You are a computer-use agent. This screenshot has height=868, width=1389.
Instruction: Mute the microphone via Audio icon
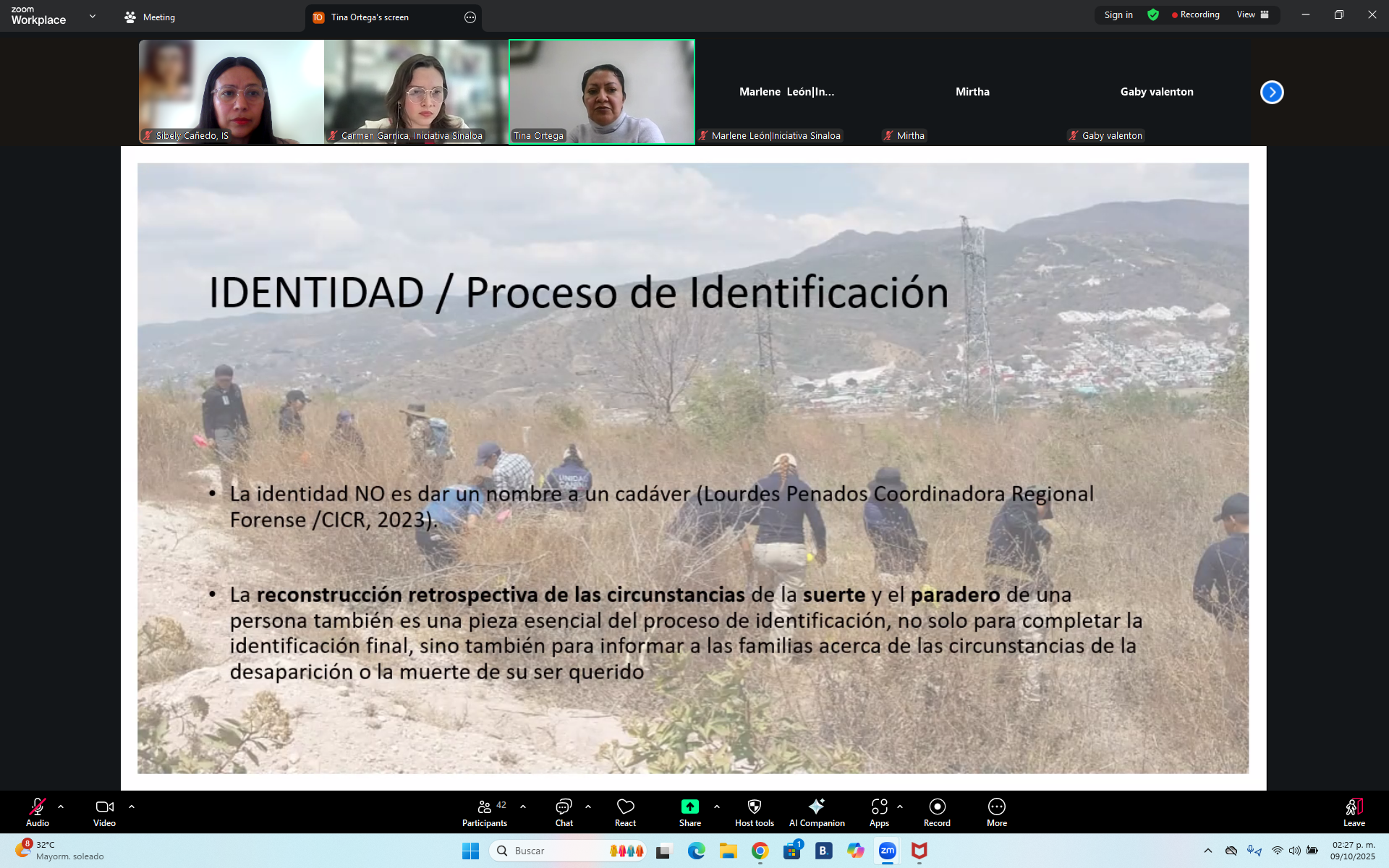[x=36, y=812]
